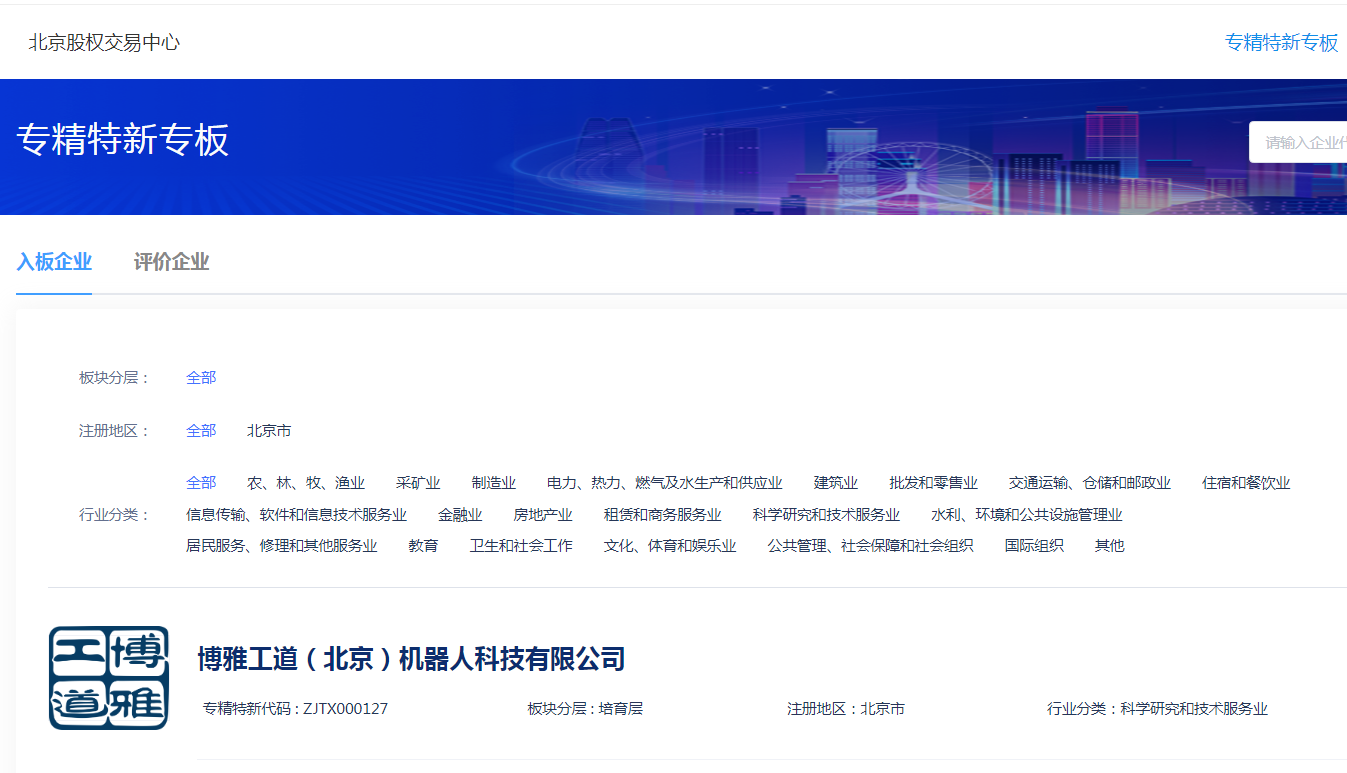Viewport: 1347px width, 773px height.
Task: Click the 北京股权交易中心 site title
Action: coord(104,42)
